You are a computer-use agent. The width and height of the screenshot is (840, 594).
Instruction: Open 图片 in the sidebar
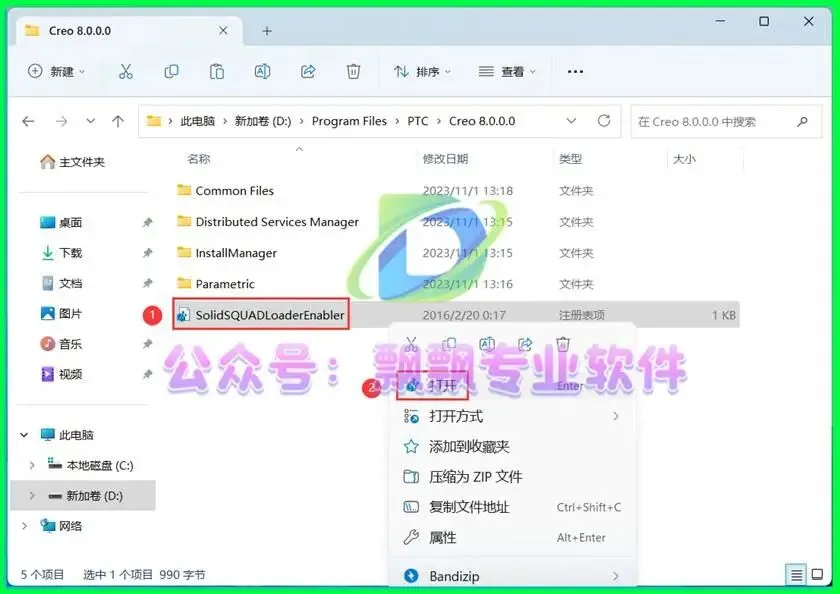pos(61,313)
